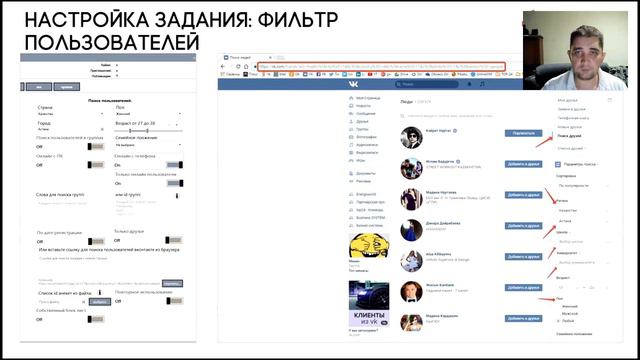Open the music note icon in VK header
This screenshot has width=640, height=360.
[482, 84]
